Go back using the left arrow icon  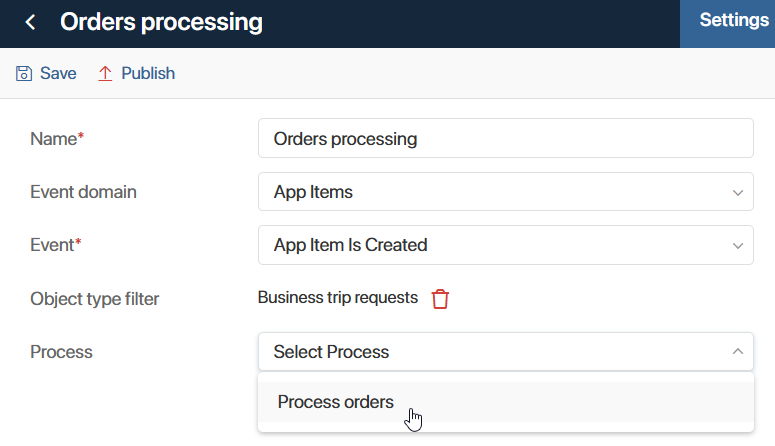point(30,22)
